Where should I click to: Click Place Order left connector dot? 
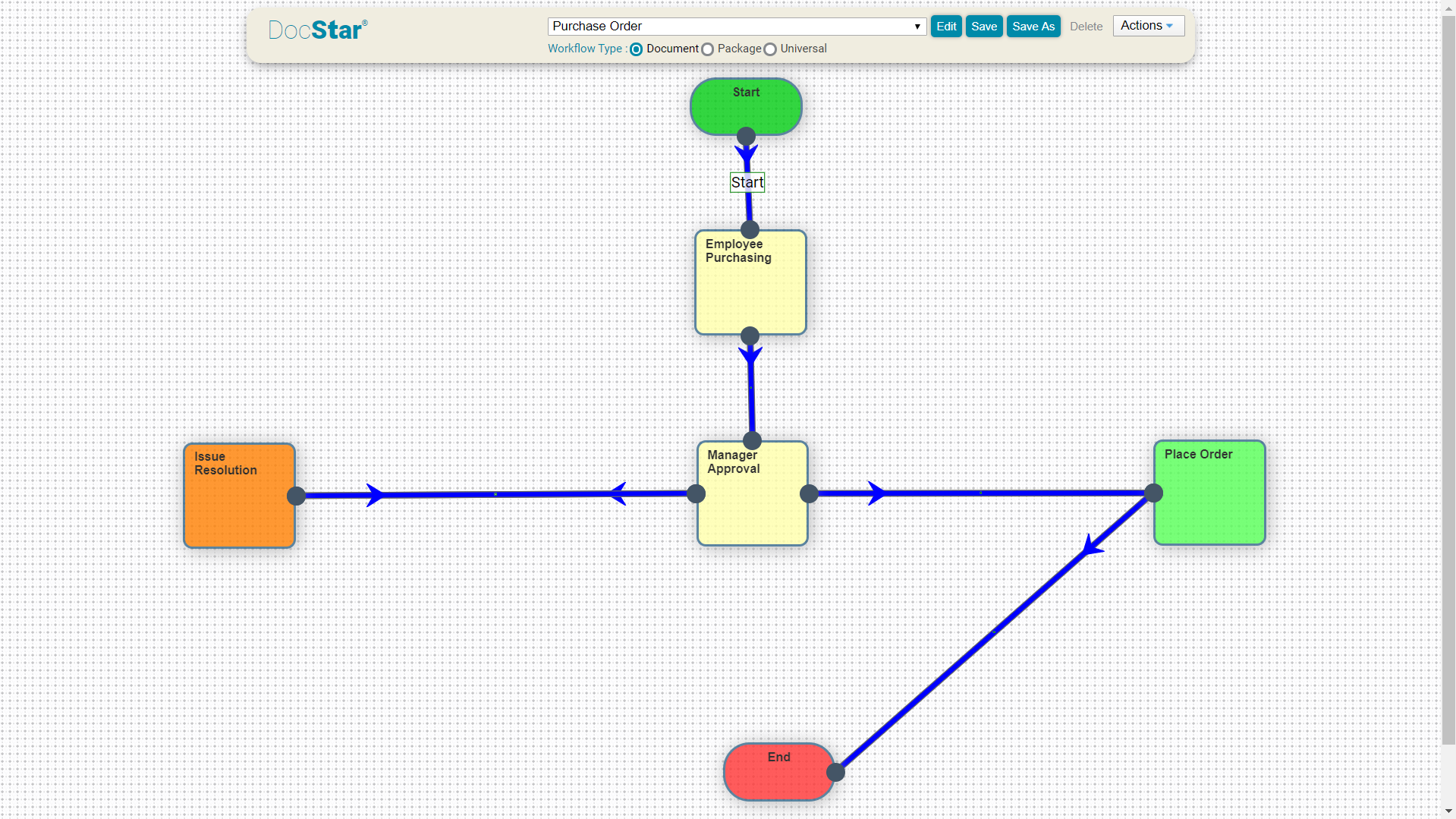(1153, 493)
